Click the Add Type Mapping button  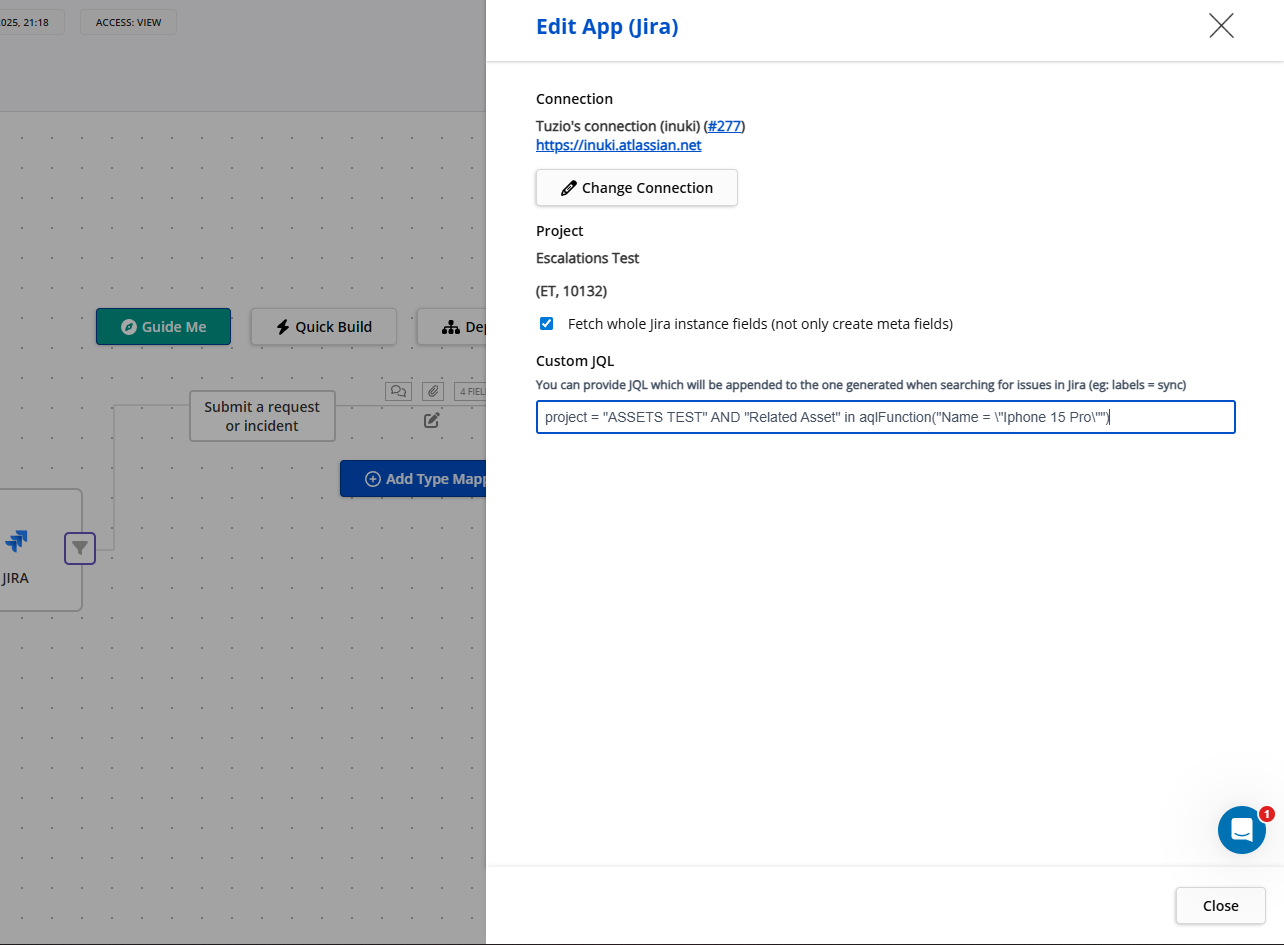413,479
